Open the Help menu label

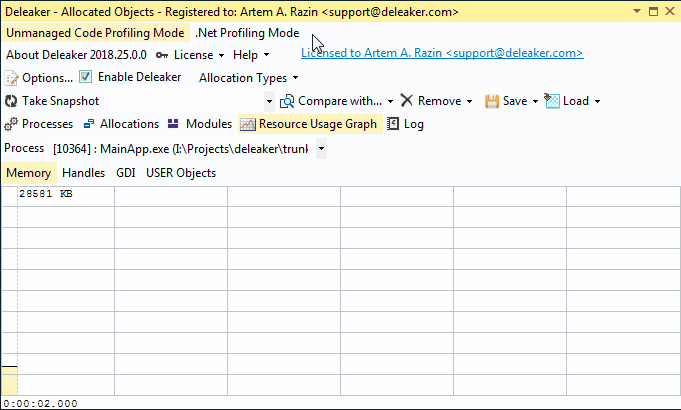tap(245, 55)
